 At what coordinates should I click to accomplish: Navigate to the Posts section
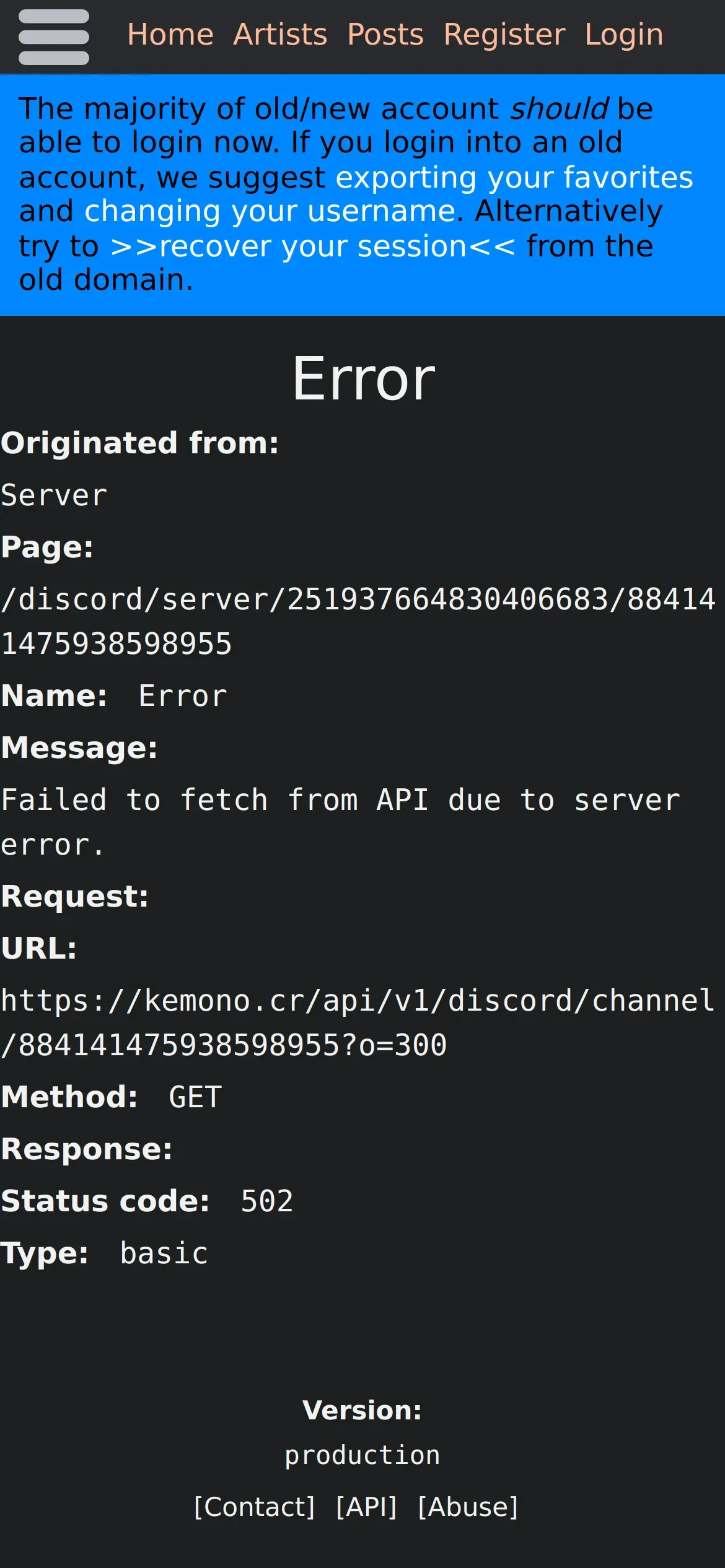coord(385,35)
